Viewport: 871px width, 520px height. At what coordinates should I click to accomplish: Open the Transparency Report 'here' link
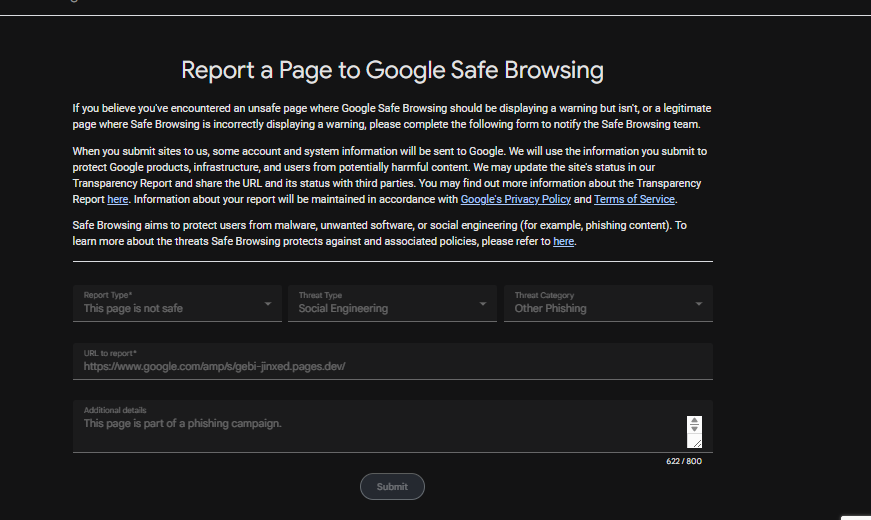[117, 199]
